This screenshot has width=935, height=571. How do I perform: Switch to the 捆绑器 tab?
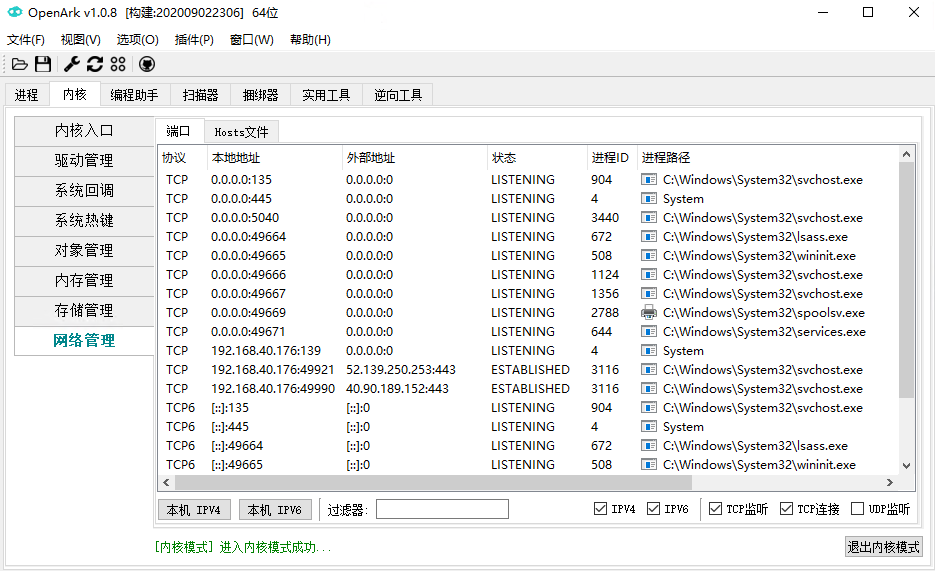261,95
